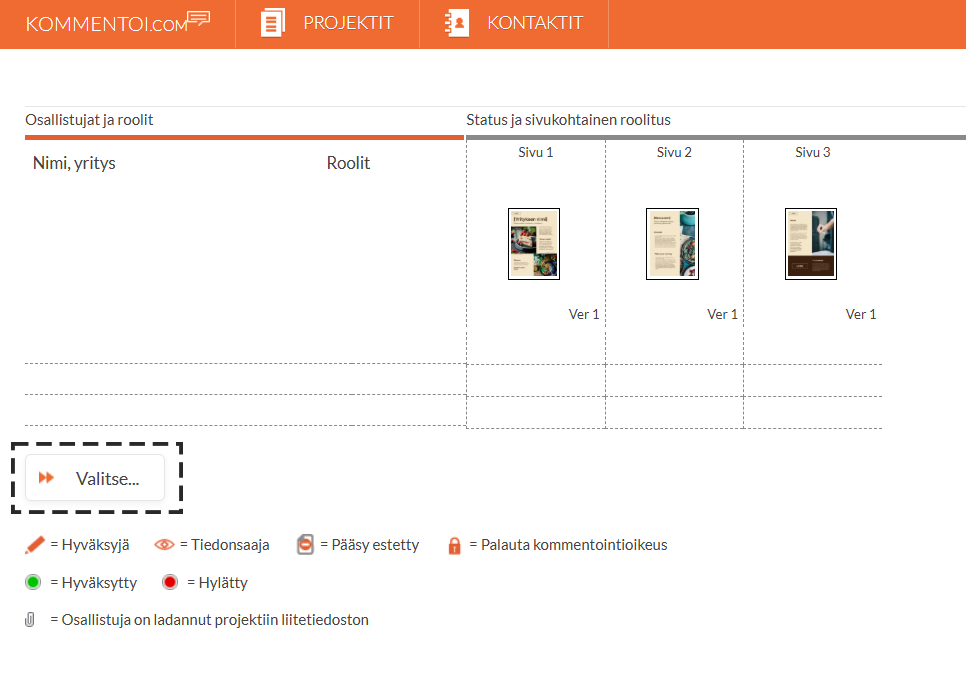Open the Sivu 2 page thumbnail
Screen dimensions: 966x680
672,244
